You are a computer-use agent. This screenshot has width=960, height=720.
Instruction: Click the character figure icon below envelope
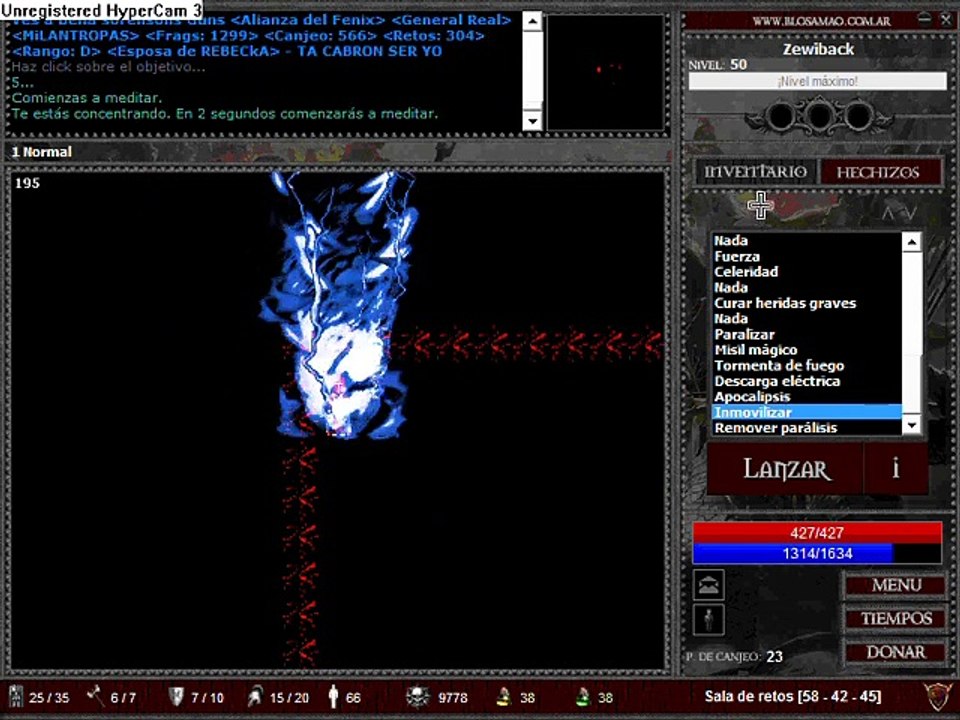[x=709, y=620]
